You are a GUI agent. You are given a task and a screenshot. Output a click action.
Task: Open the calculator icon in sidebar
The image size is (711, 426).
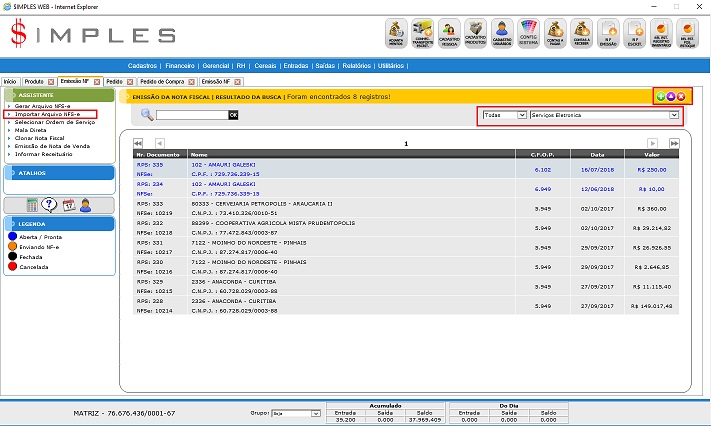tap(33, 205)
